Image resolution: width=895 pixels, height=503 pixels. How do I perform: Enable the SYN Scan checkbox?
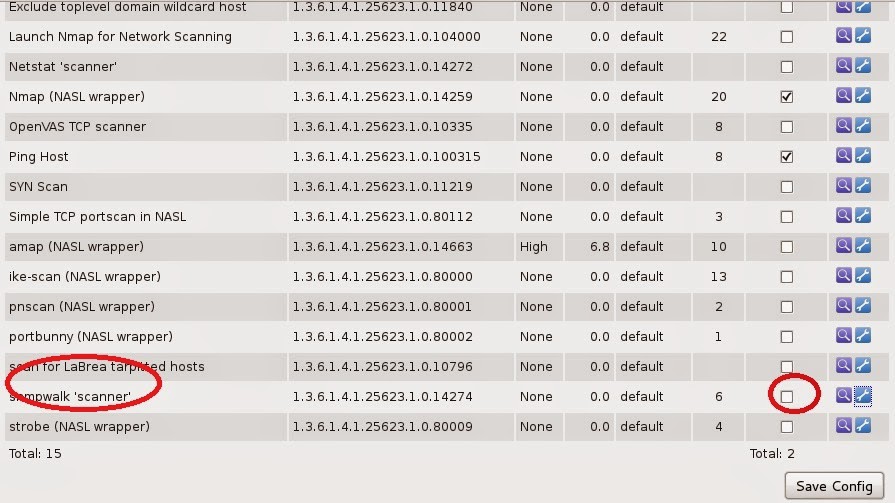787,187
